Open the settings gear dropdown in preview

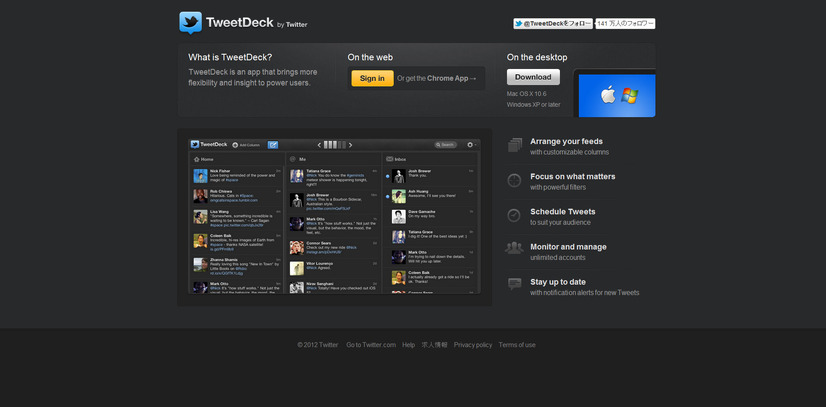[x=472, y=145]
